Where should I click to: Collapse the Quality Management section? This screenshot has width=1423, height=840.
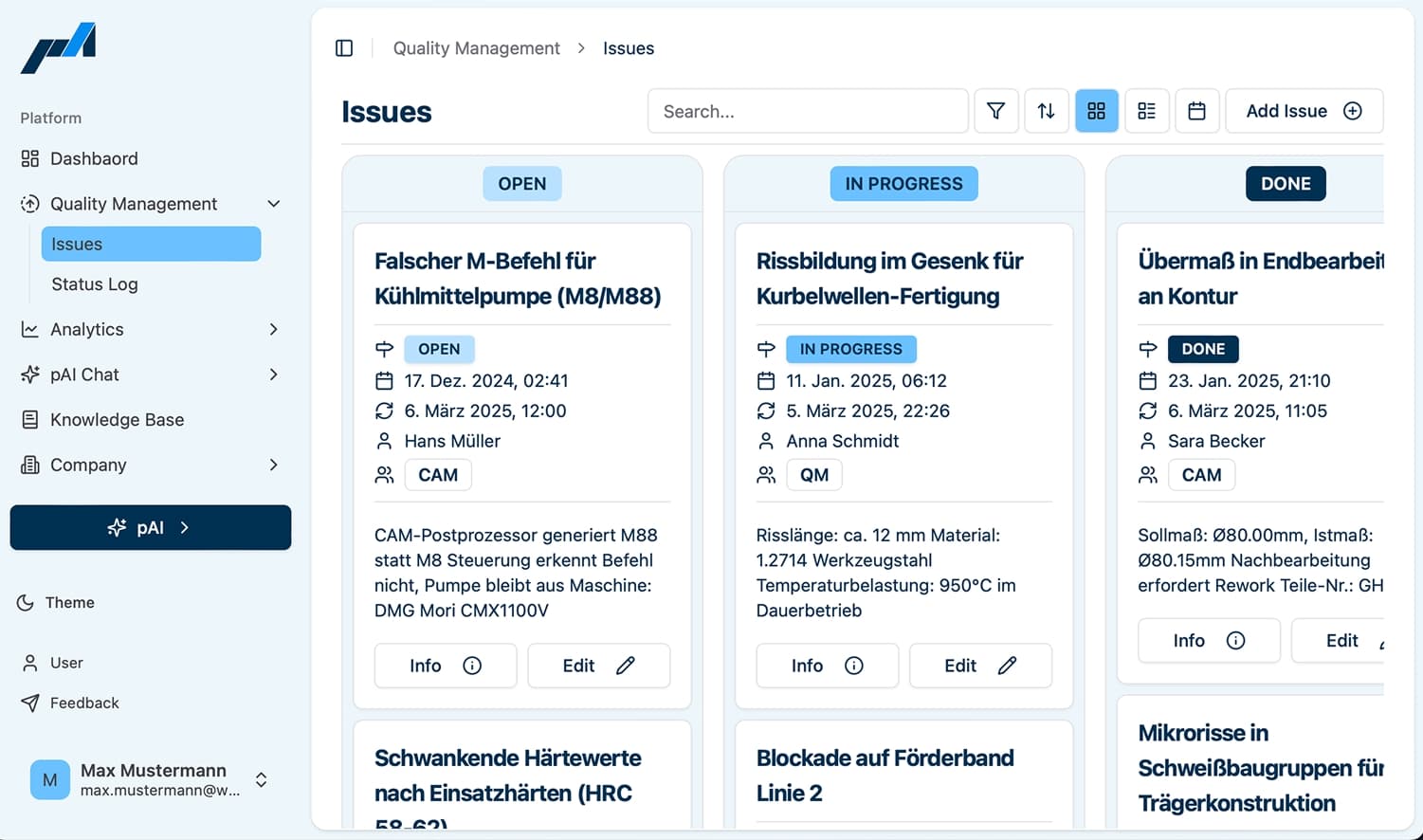pos(273,204)
